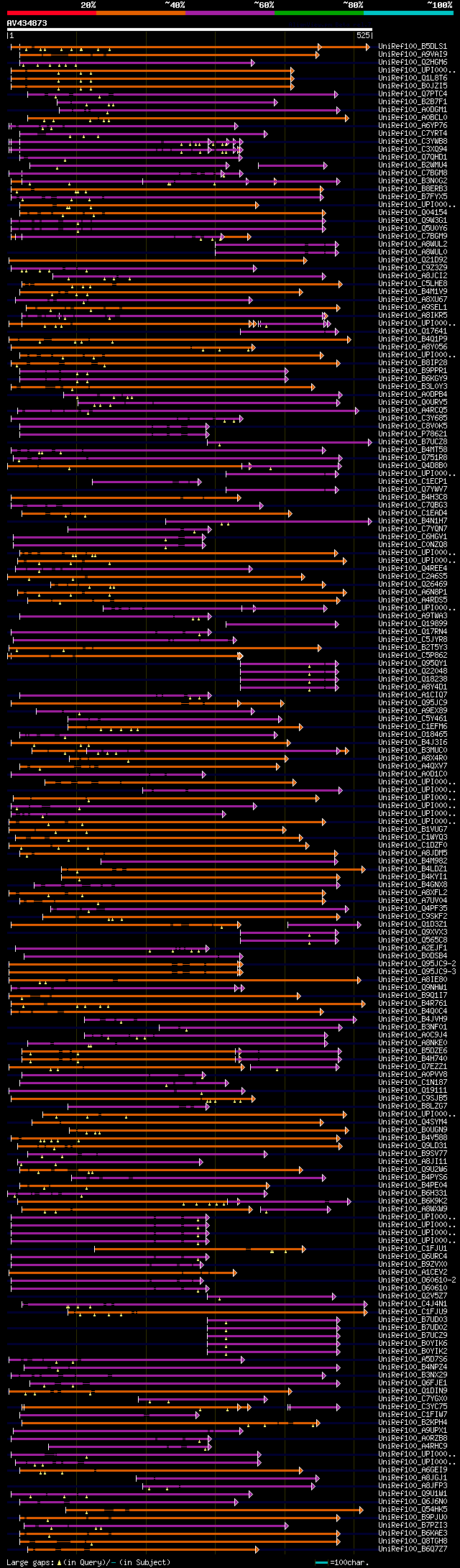Viewport: 460px width, 1568px height.
Task: Open hit UniRef100_Q7PTC4
Action: [413, 94]
